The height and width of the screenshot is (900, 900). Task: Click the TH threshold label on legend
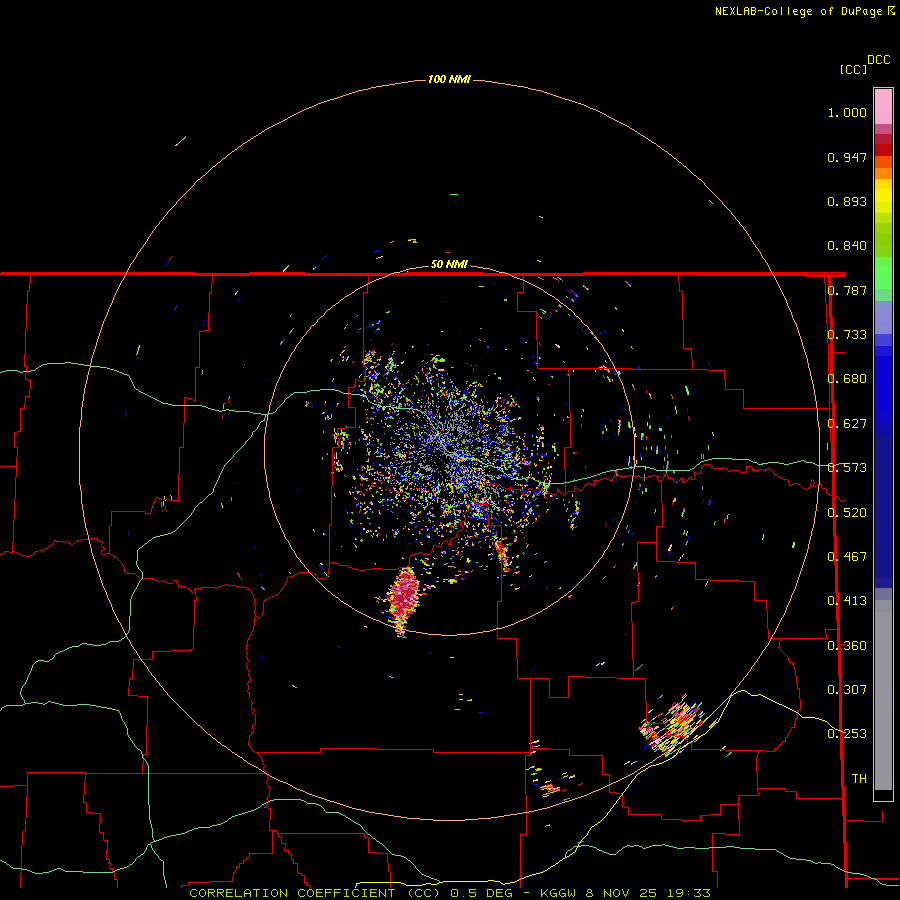point(859,779)
